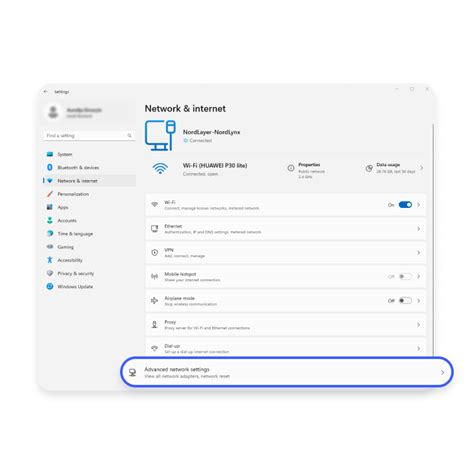The width and height of the screenshot is (474, 474).
Task: Expand the VPN row chevron
Action: point(419,253)
